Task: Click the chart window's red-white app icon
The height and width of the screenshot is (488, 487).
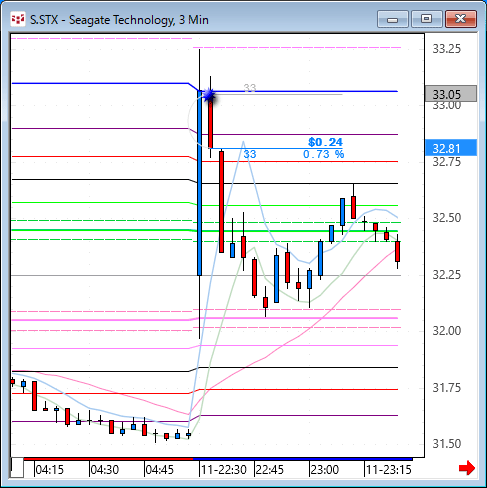Action: tap(18, 19)
